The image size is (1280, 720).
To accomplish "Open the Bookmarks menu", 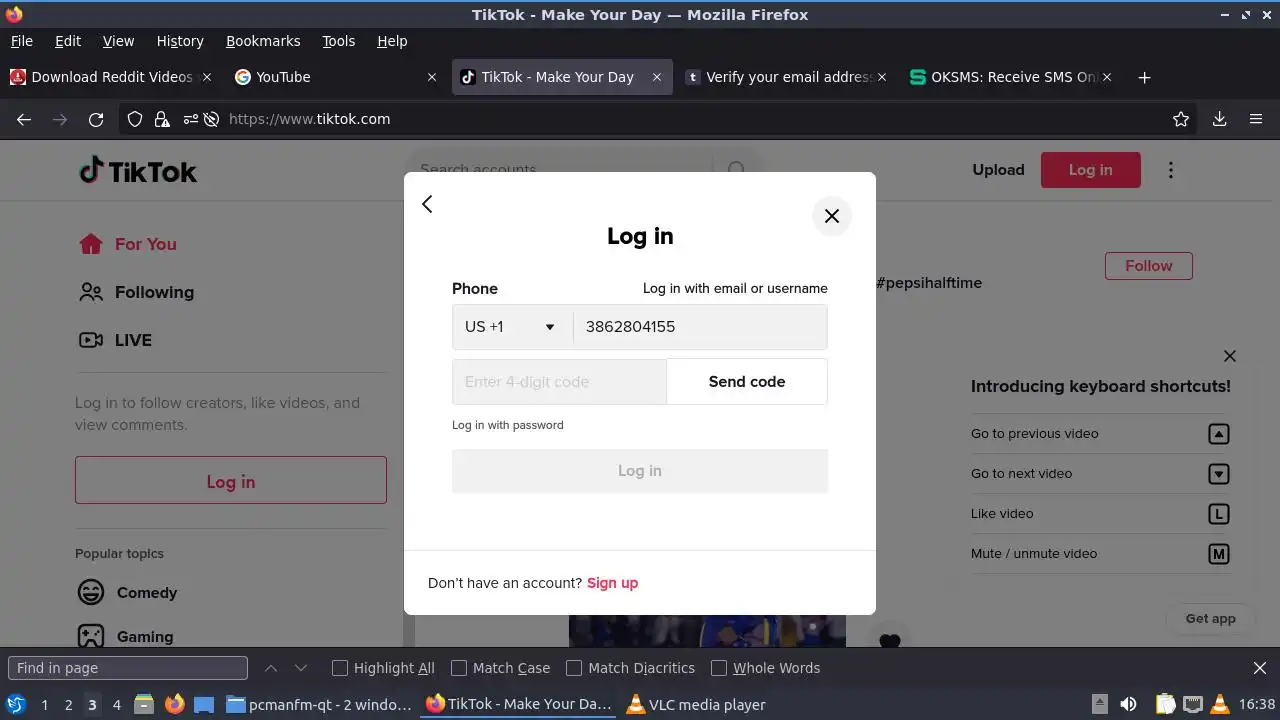I will pyautogui.click(x=263, y=41).
